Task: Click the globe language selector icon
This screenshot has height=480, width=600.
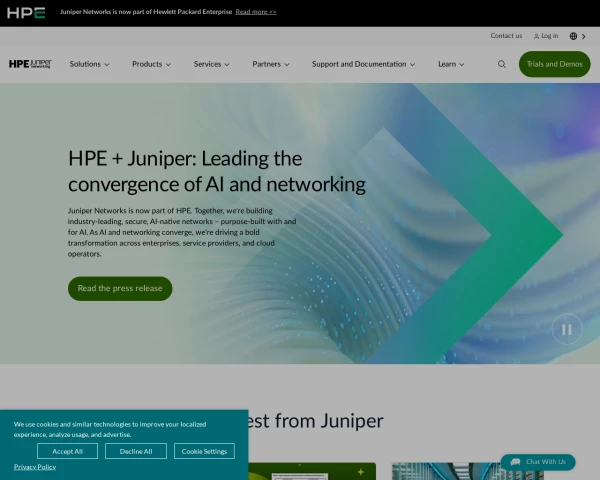Action: [x=573, y=36]
